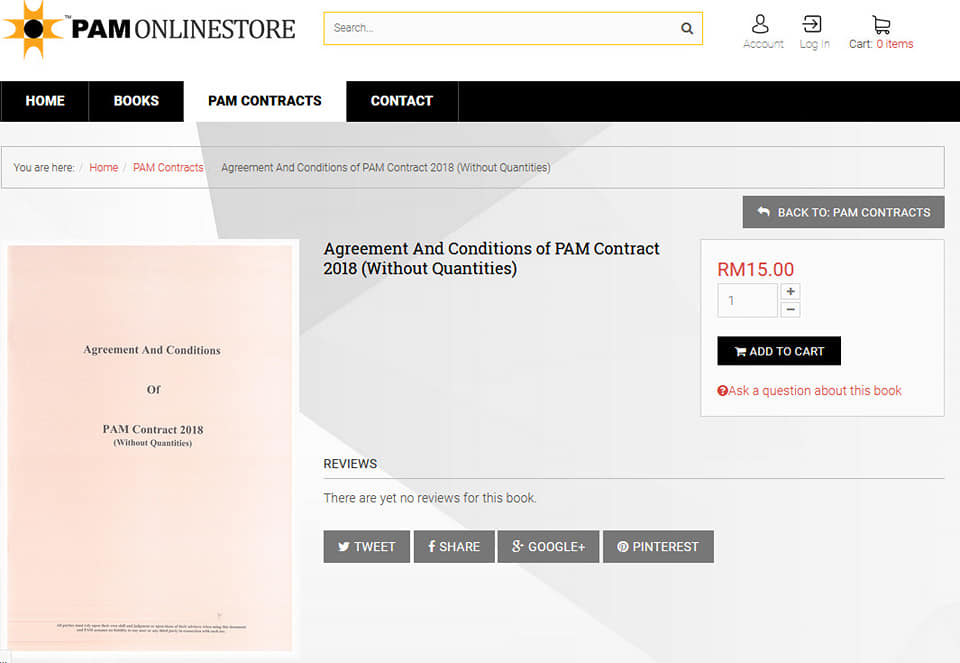Decrease quantity with the minus button
Screen dimensions: 960x663
(x=790, y=310)
